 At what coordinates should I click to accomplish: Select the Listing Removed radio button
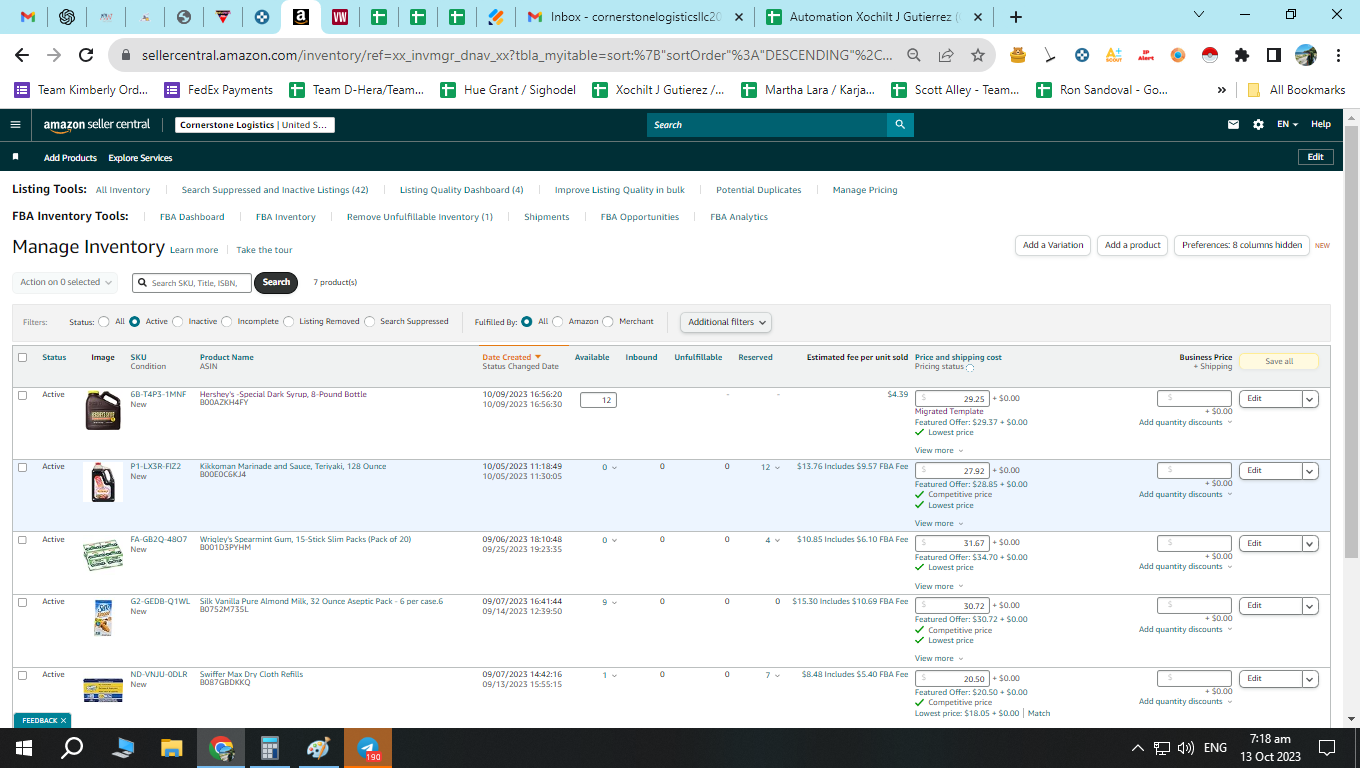[x=289, y=322]
